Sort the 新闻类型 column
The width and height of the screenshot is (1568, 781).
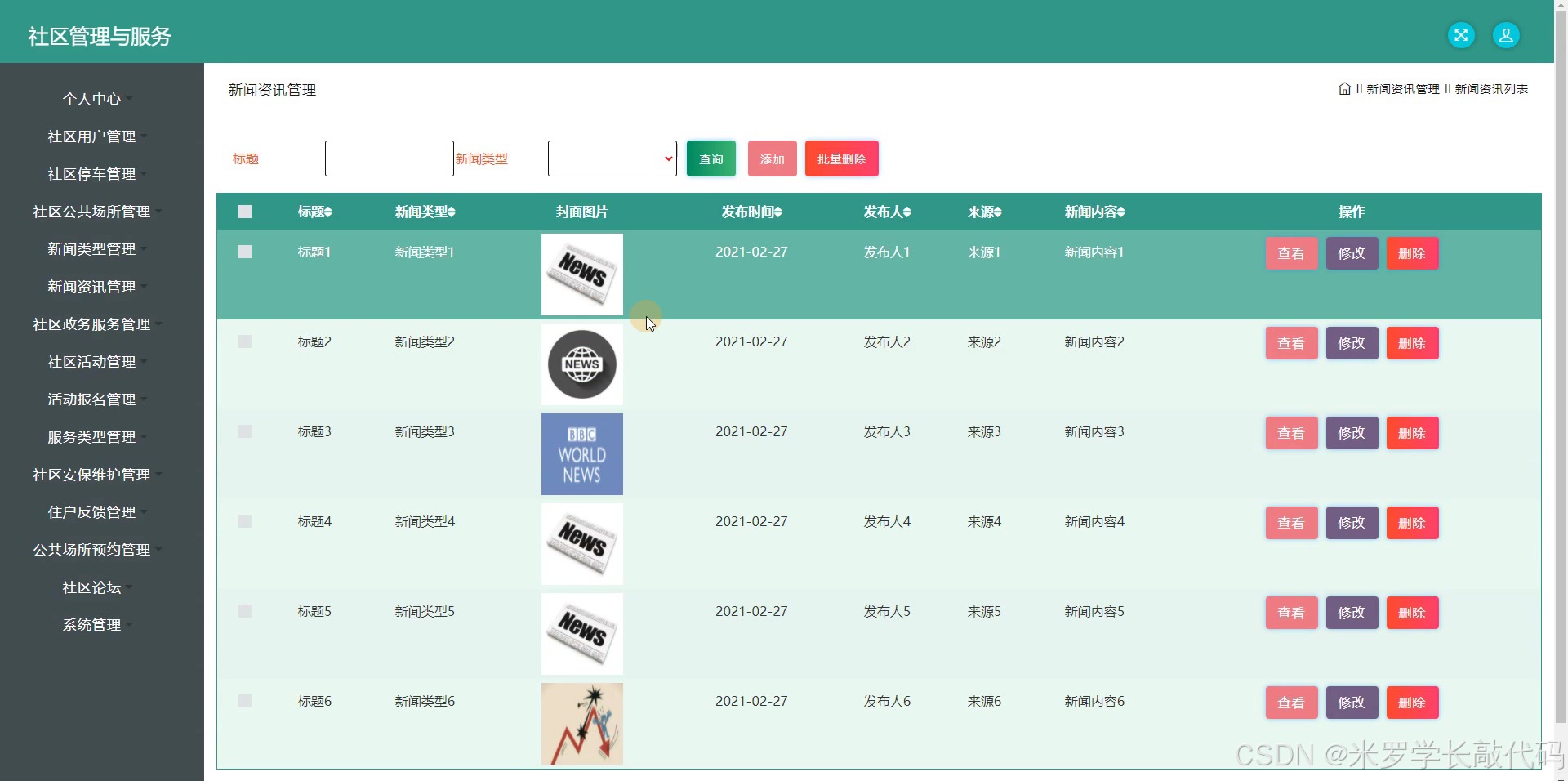pyautogui.click(x=424, y=212)
